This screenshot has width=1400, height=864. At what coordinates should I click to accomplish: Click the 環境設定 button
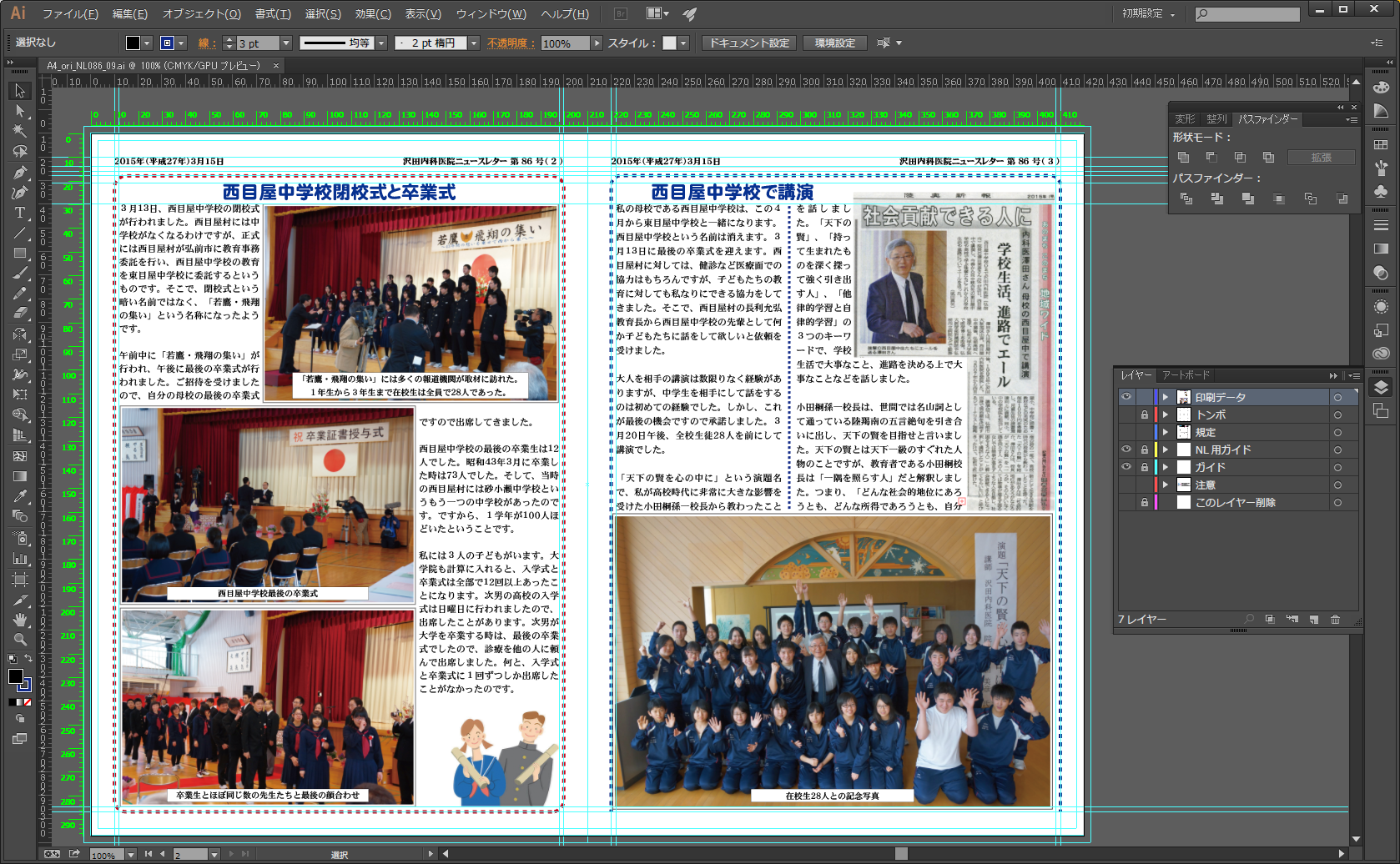[x=835, y=43]
